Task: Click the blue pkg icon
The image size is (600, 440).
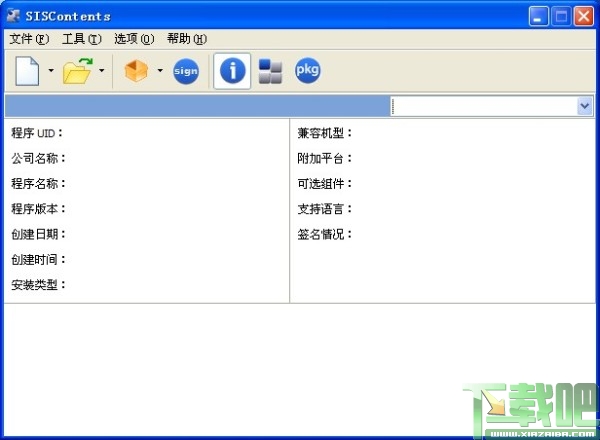Action: 308,70
